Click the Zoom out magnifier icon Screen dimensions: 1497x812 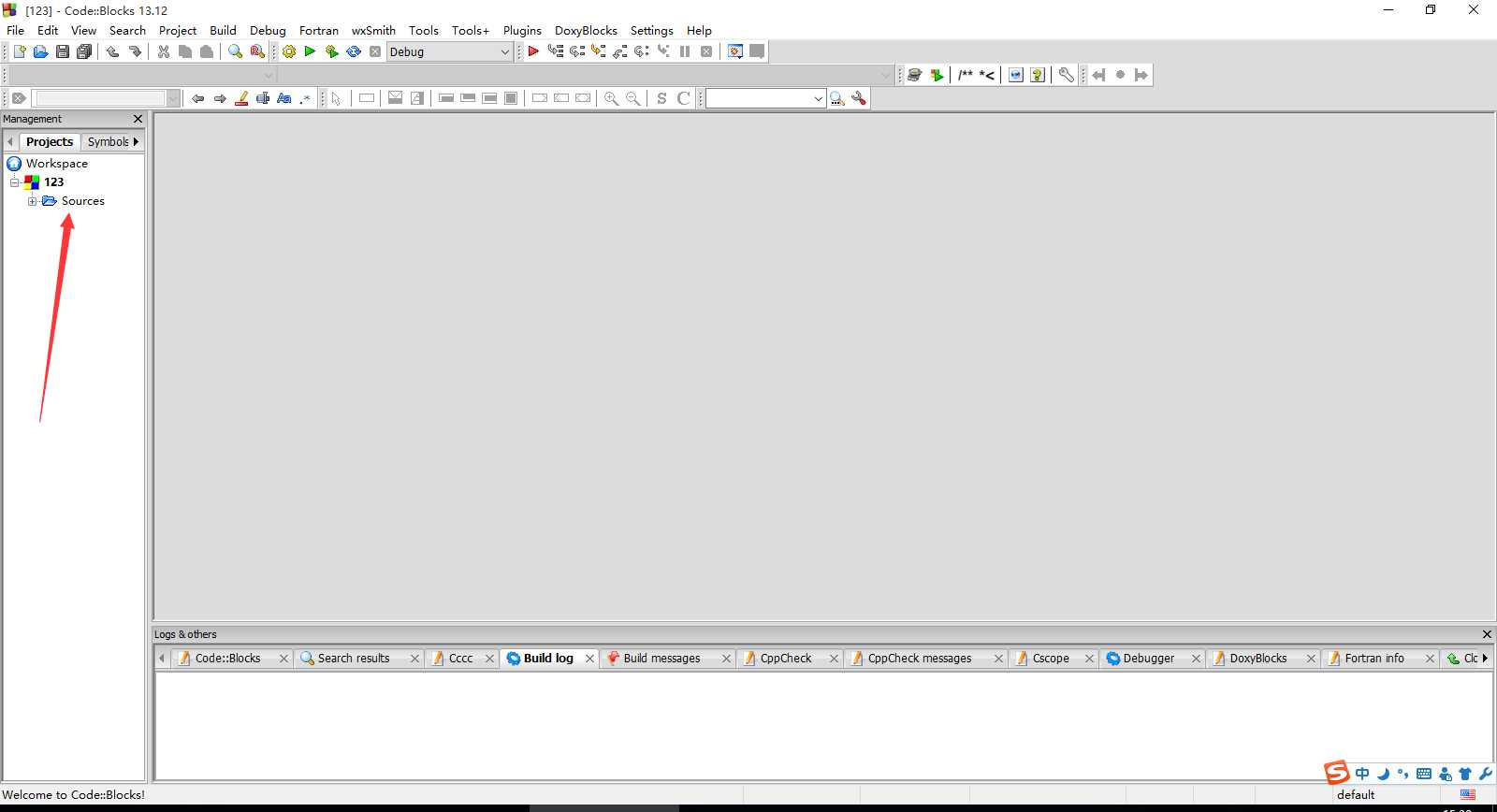click(633, 98)
